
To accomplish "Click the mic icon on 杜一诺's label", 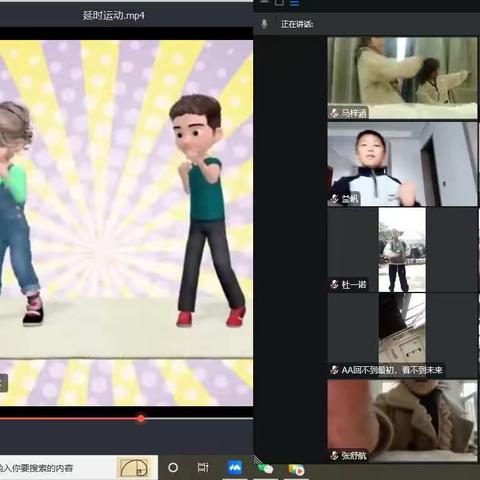I will pyautogui.click(x=334, y=284).
